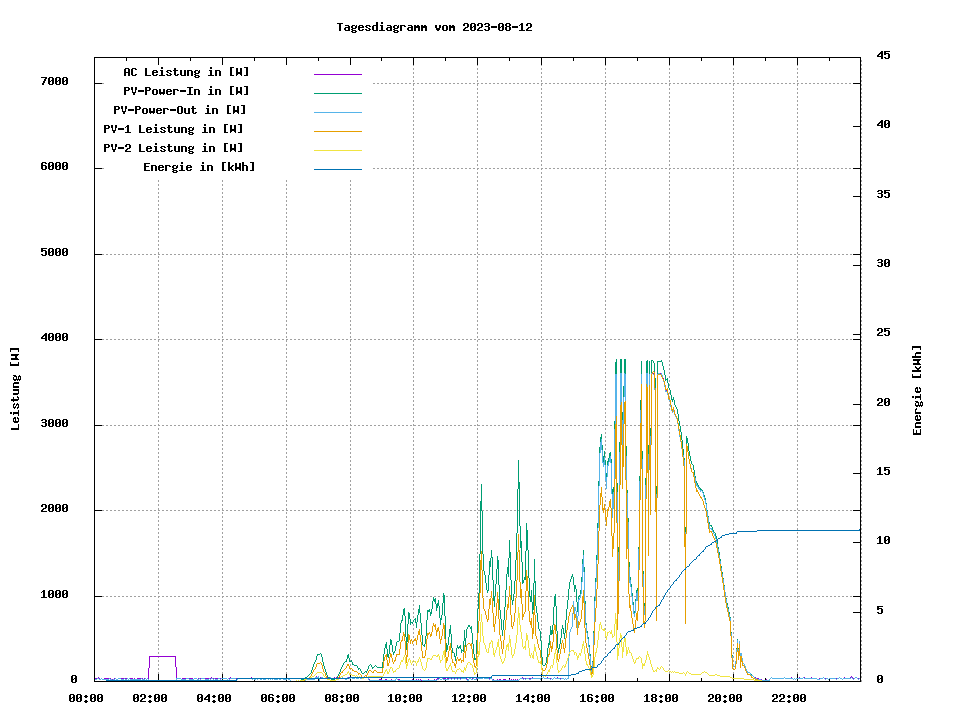This screenshot has width=960, height=720.
Task: Click the 4000 label on the left axis
Action: pyautogui.click(x=55, y=338)
